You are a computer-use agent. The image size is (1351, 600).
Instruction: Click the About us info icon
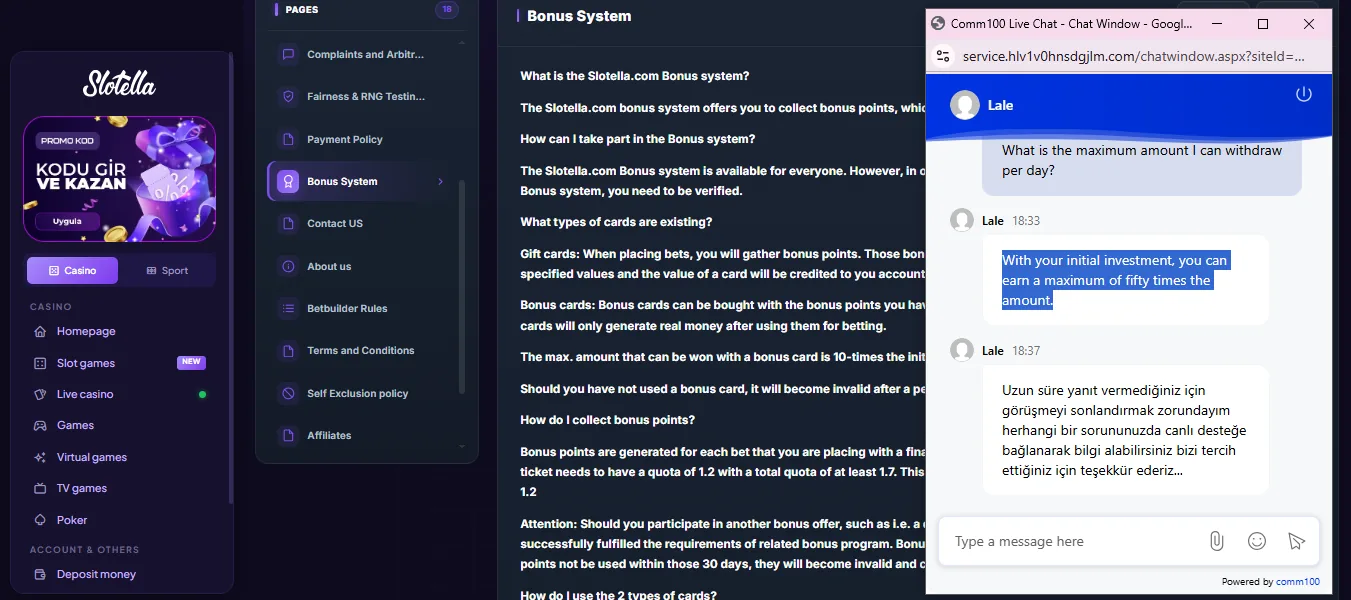(x=288, y=266)
